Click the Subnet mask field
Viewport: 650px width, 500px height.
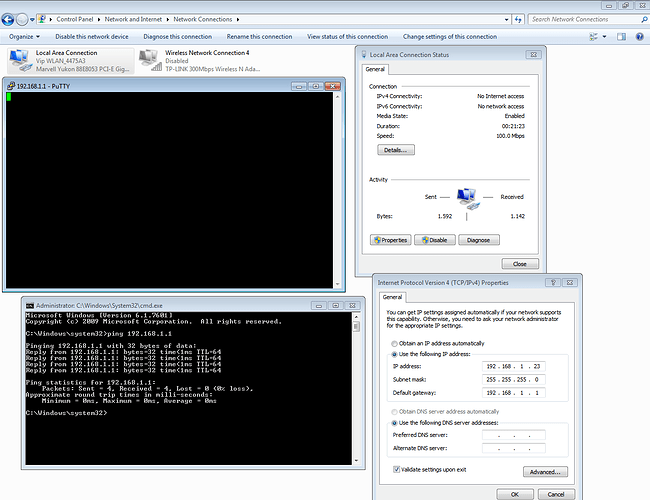[x=514, y=379]
